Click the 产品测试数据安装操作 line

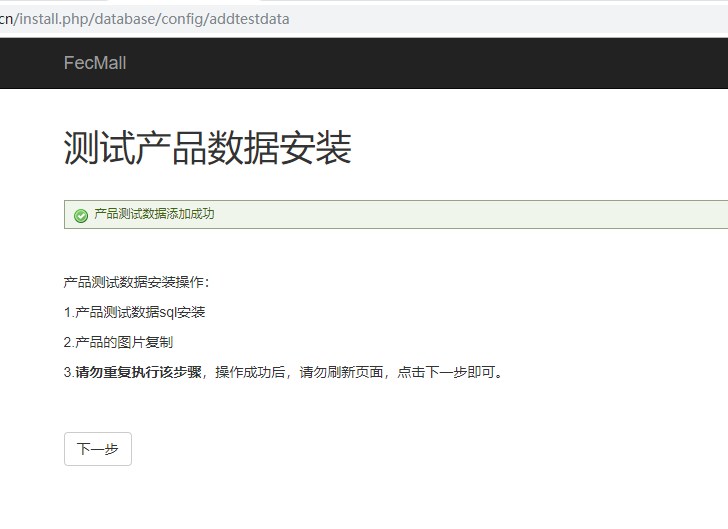point(136,282)
